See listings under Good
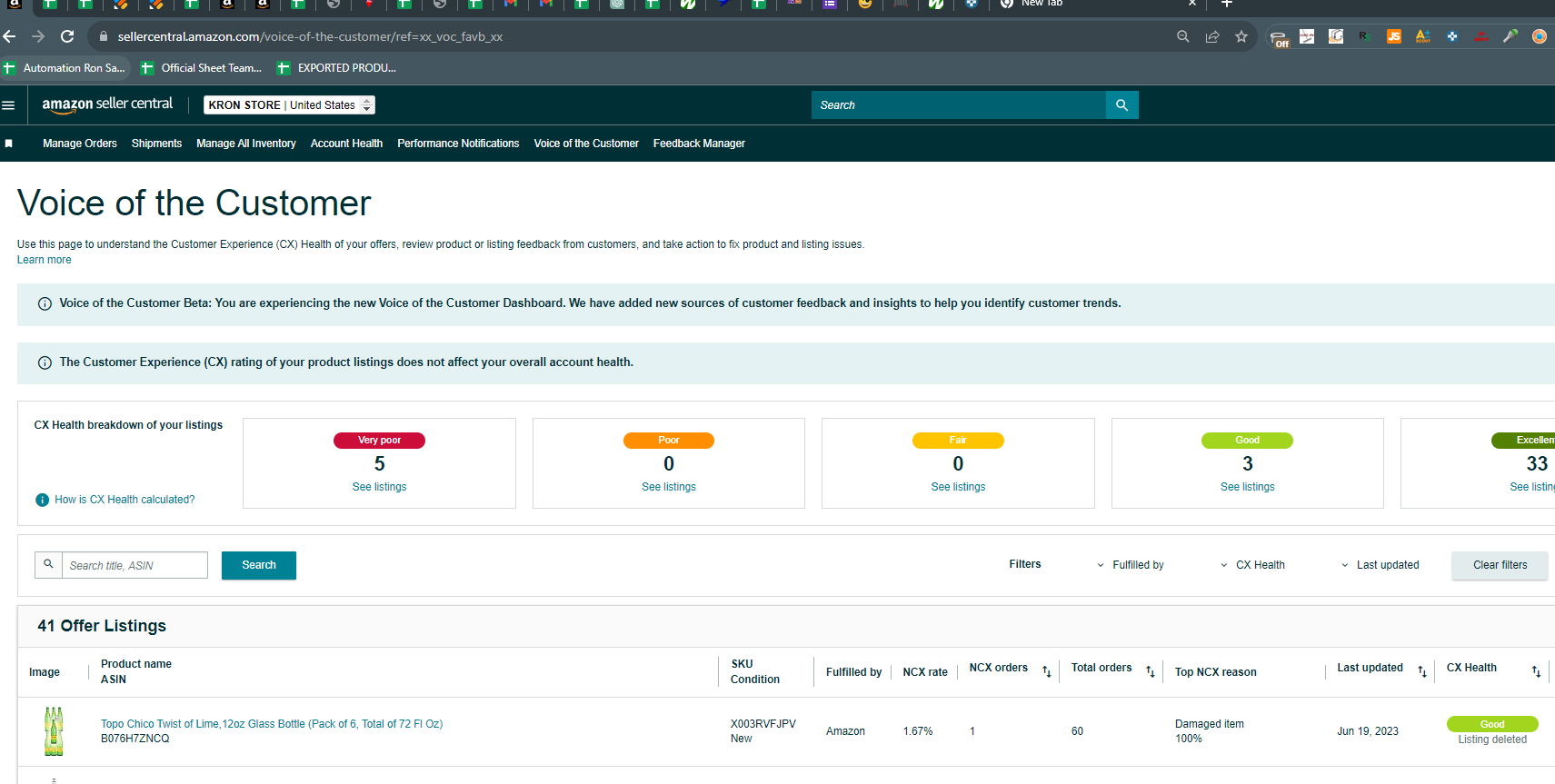The image size is (1555, 784). [x=1248, y=487]
